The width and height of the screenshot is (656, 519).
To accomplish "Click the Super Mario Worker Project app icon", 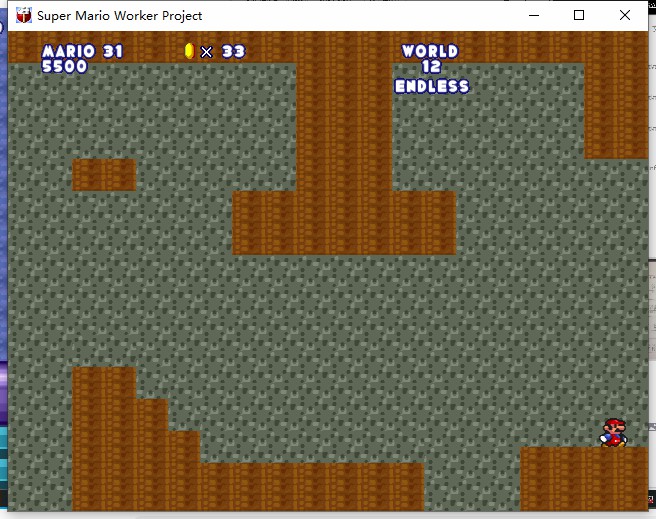I will pos(24,15).
